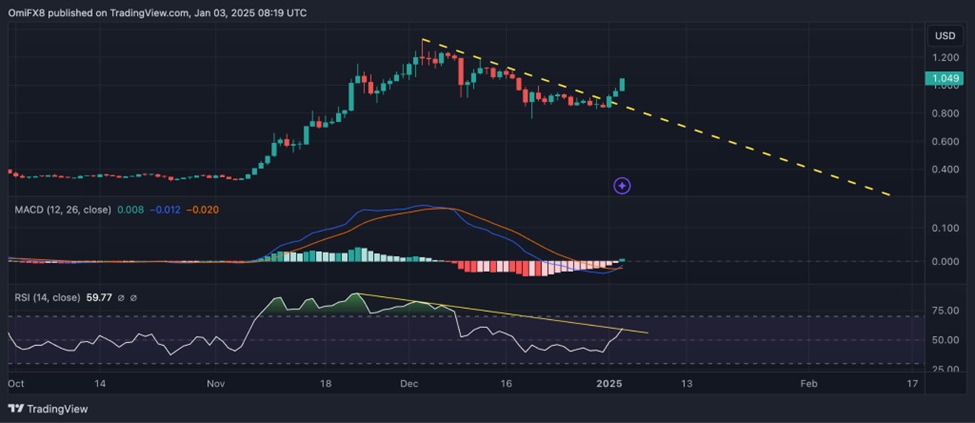Click the purple event marker icon on chart
The height and width of the screenshot is (423, 975).
pos(622,185)
